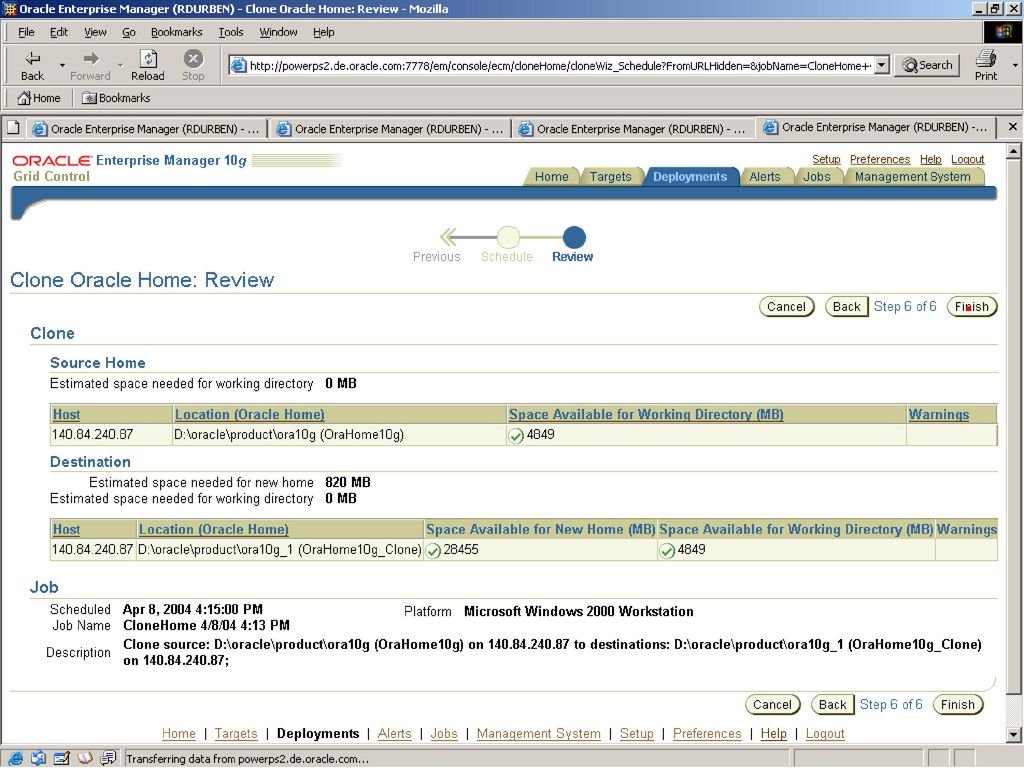Sort by Location in the Source Home table

[x=249, y=415]
